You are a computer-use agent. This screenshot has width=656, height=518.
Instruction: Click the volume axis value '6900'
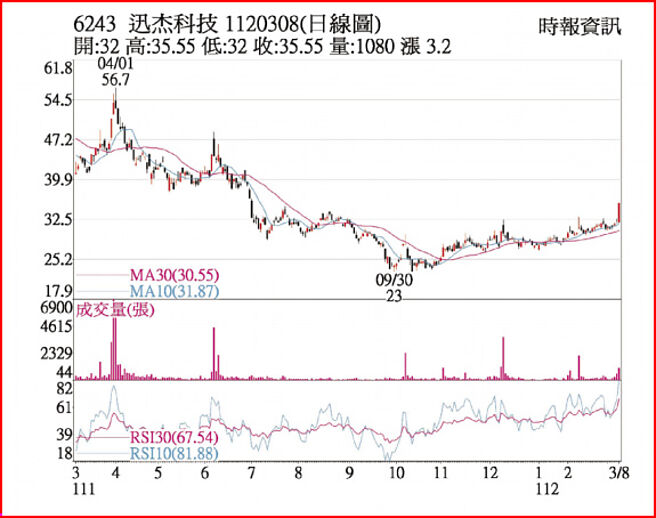[56, 308]
